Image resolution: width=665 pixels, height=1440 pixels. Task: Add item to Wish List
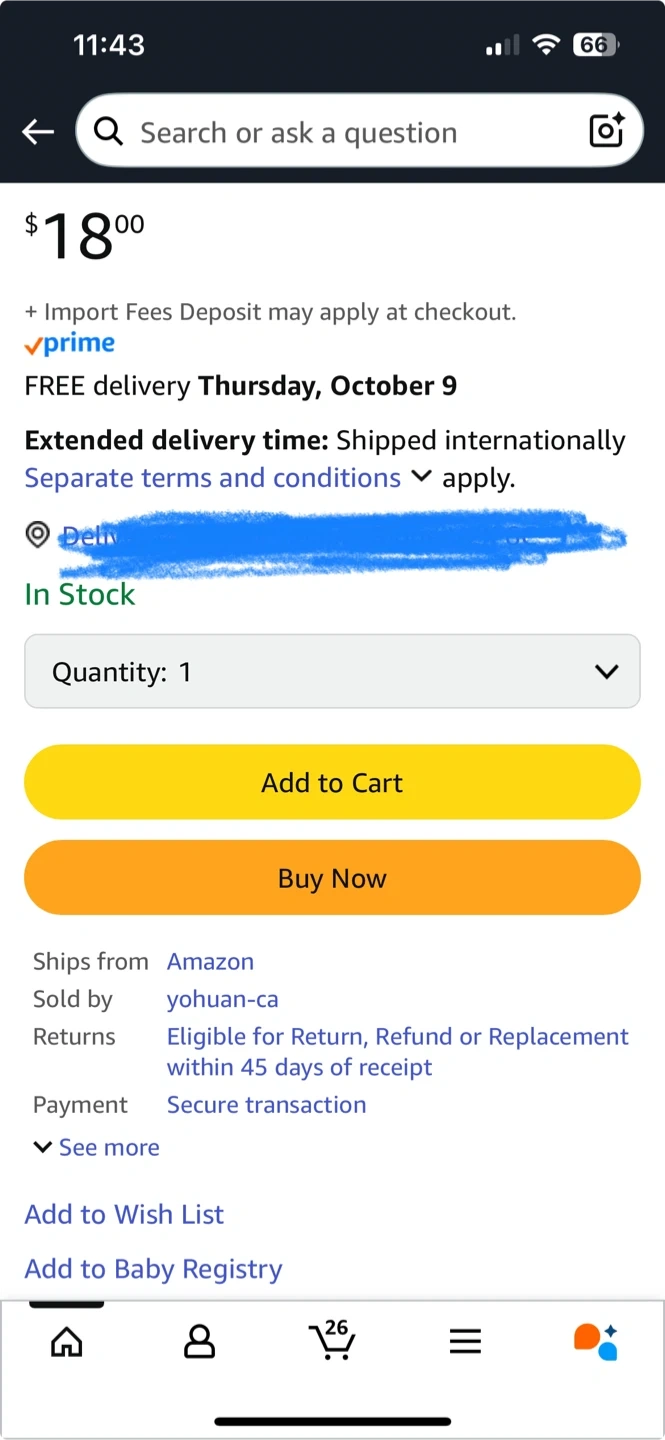click(x=124, y=1214)
